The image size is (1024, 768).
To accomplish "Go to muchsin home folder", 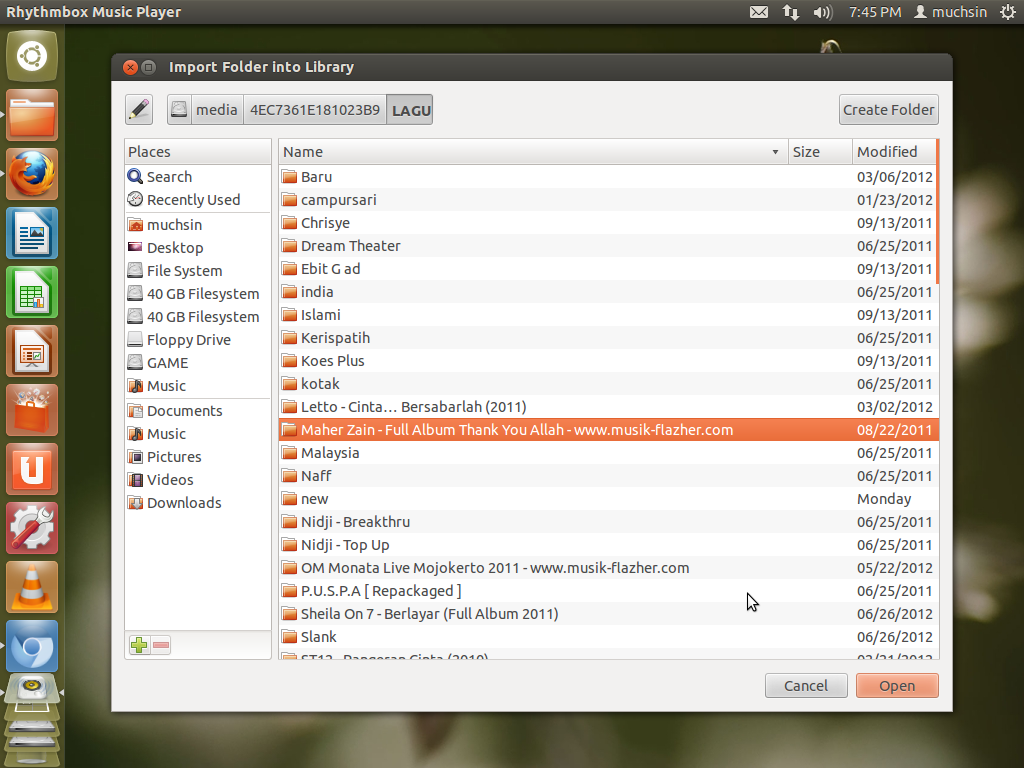I will tap(197, 225).
